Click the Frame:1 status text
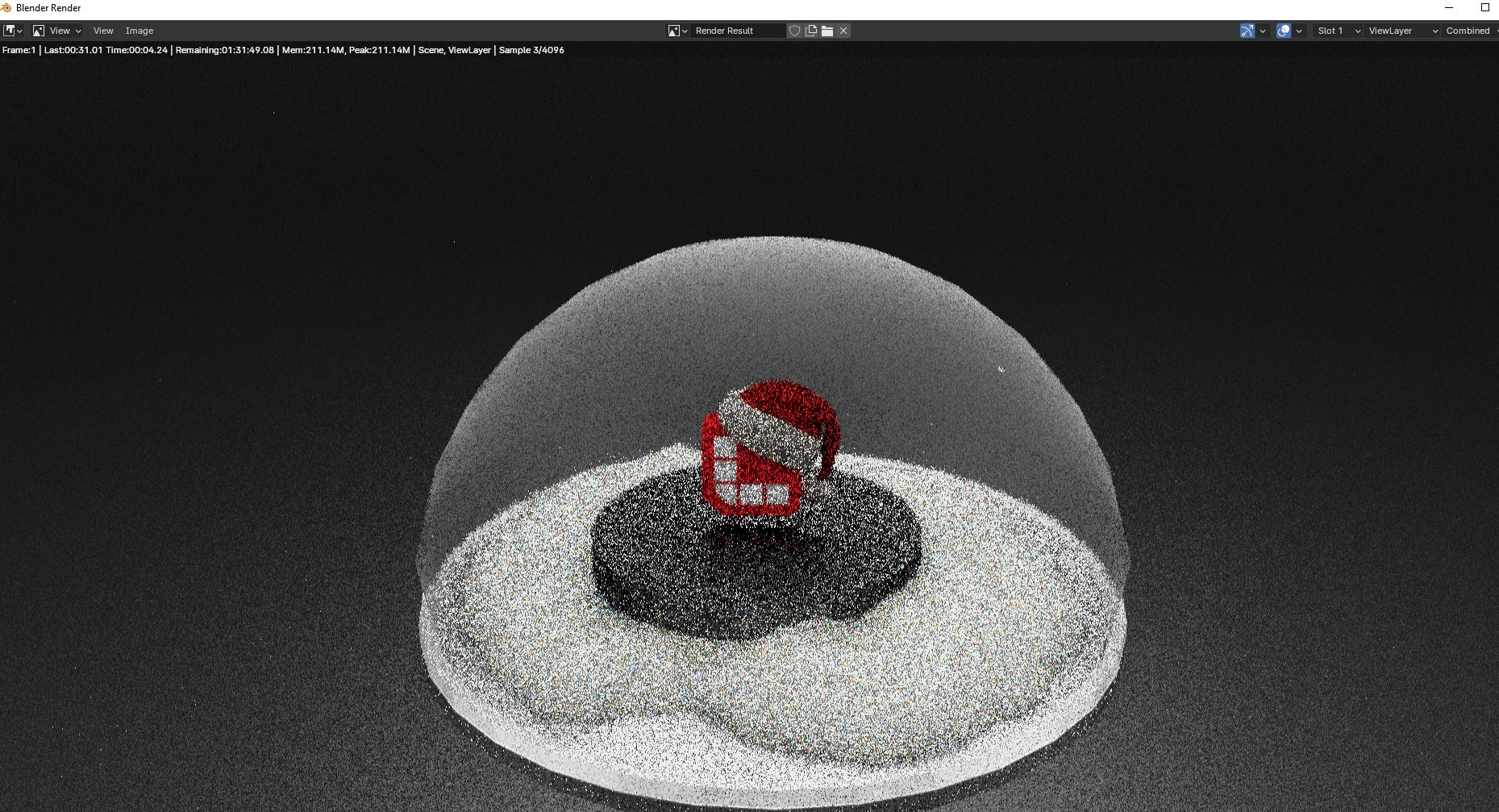This screenshot has width=1499, height=812. click(19, 50)
